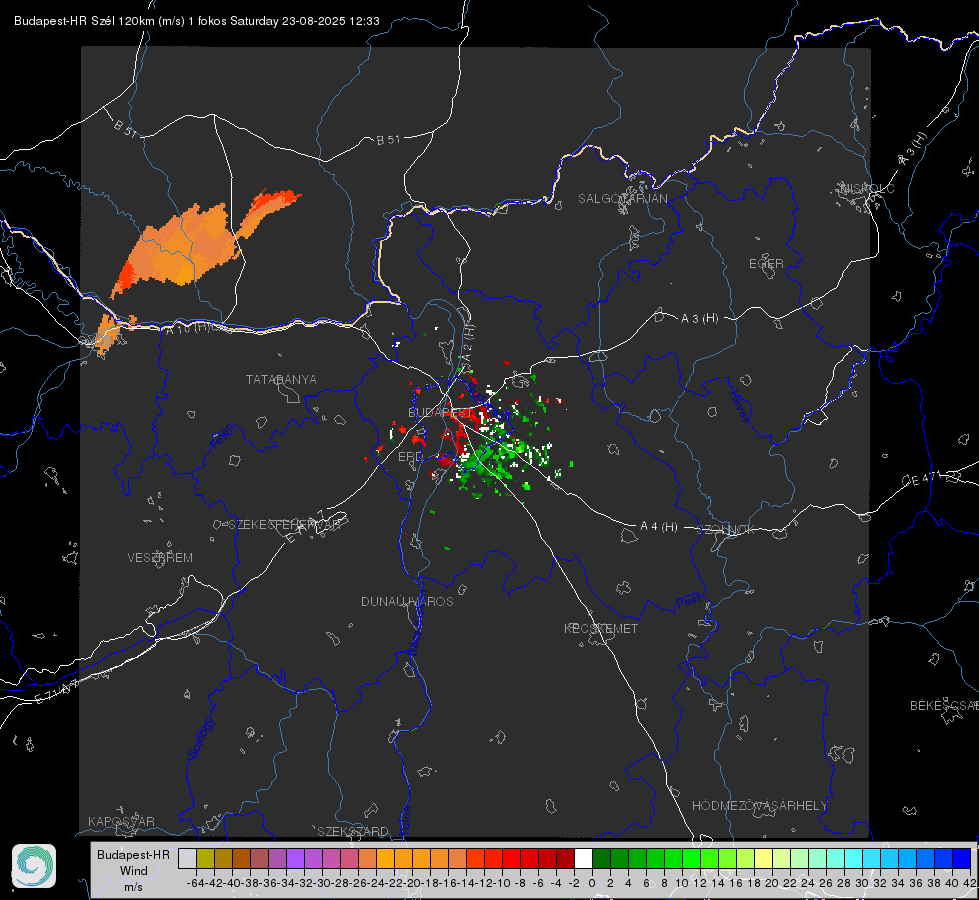979x900 pixels.
Task: Click the Somogy county name label
Action: pyautogui.click(x=200, y=739)
